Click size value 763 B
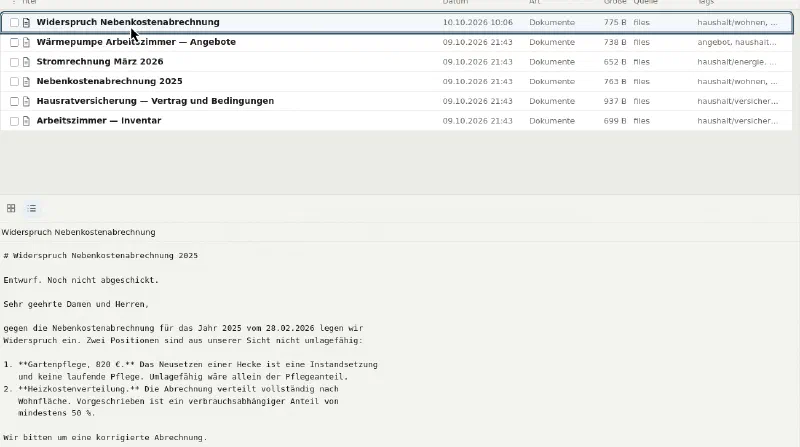The image size is (800, 447). click(615, 82)
